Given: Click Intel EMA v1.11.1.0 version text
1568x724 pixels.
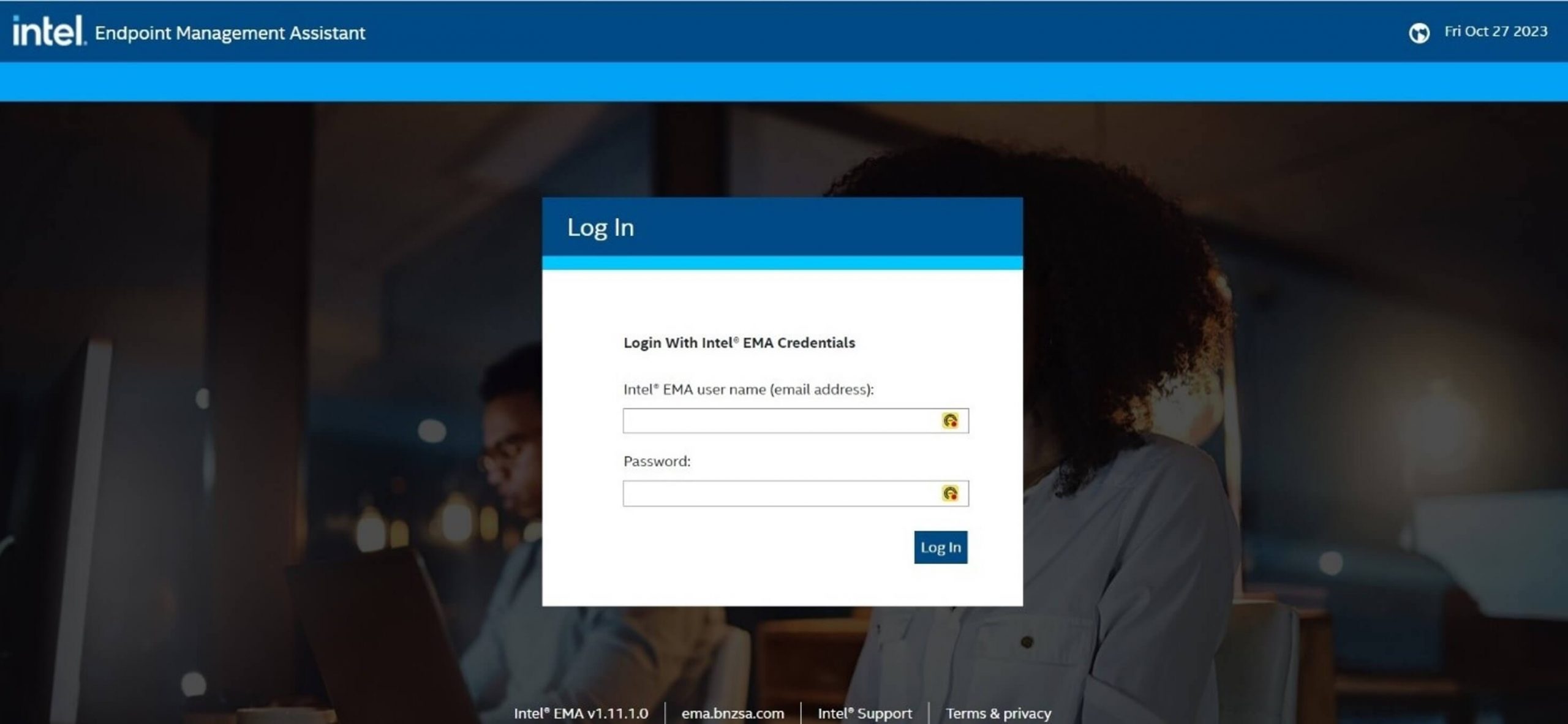Looking at the screenshot, I should click(x=581, y=713).
